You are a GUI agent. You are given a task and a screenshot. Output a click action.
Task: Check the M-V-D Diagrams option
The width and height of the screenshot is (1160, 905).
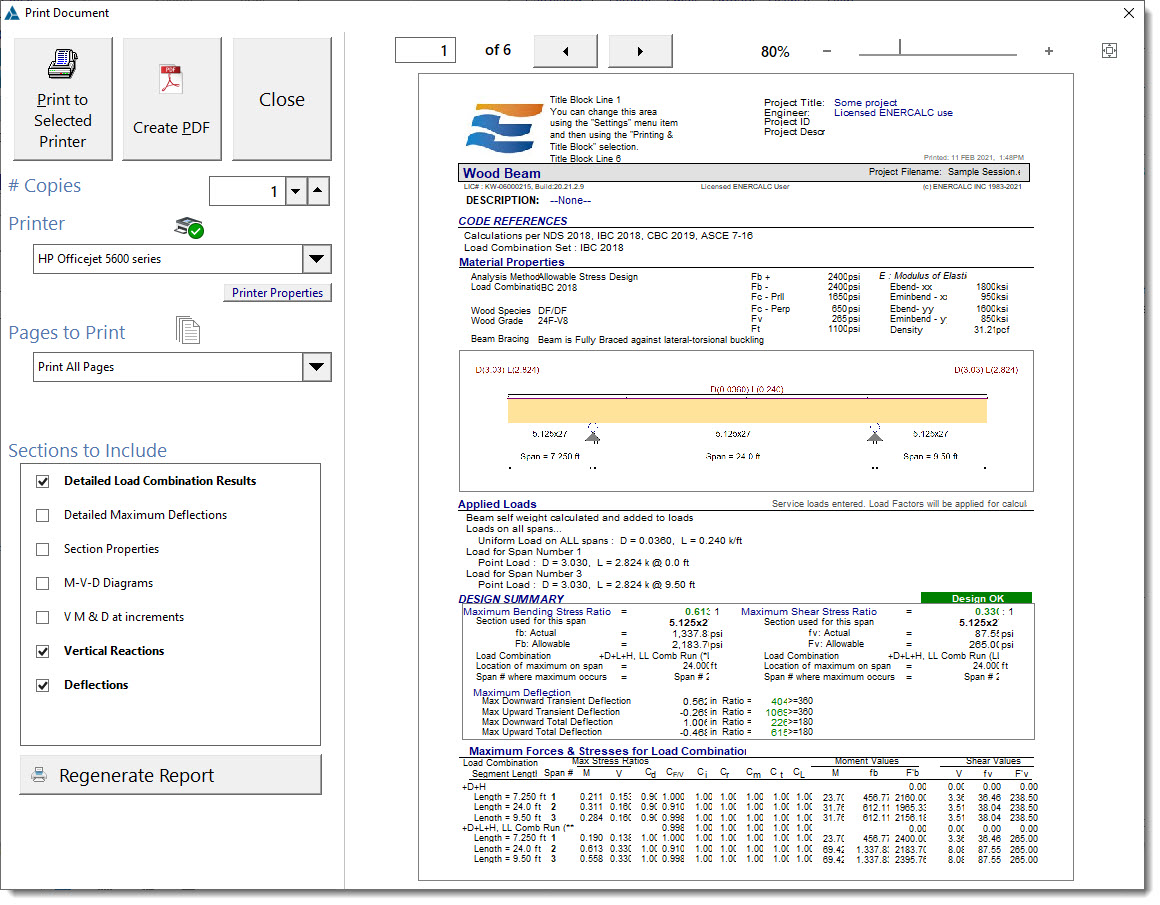click(x=43, y=583)
